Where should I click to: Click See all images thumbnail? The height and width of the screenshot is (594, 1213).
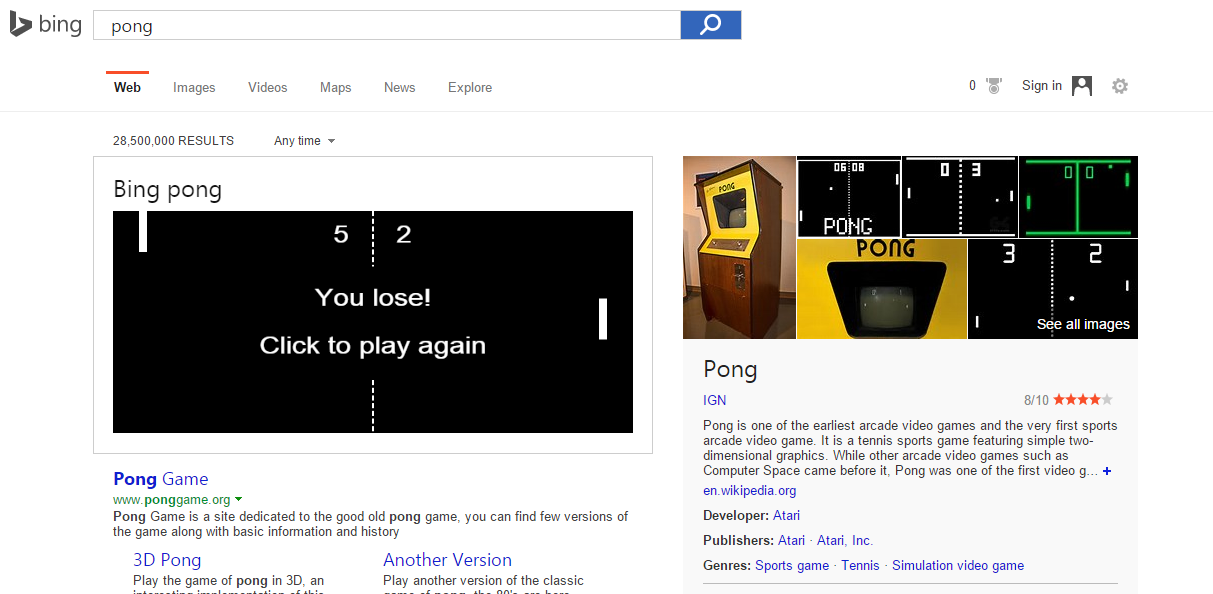[x=1053, y=289]
